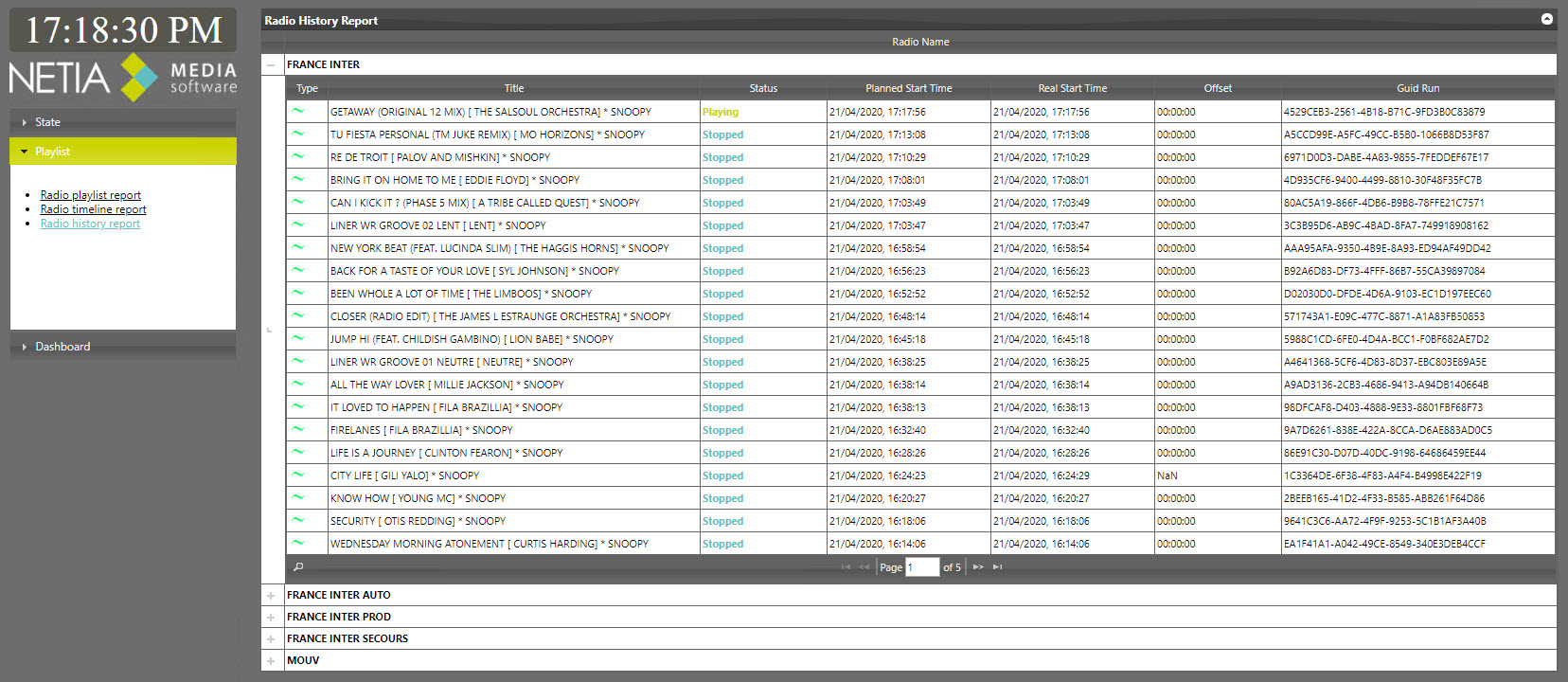The width and height of the screenshot is (1568, 682).
Task: Select title 'LINER WR GROOVE 02 LENT'
Action: coord(437,225)
